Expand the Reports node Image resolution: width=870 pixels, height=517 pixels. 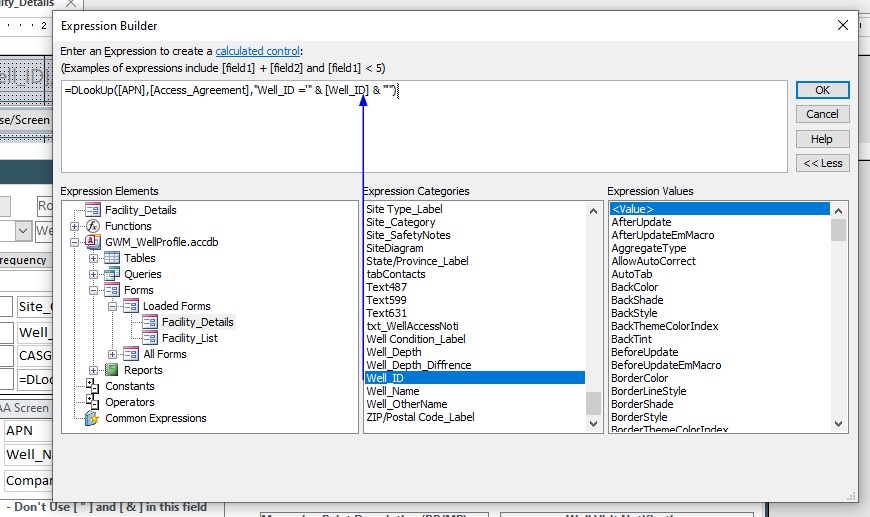(93, 370)
